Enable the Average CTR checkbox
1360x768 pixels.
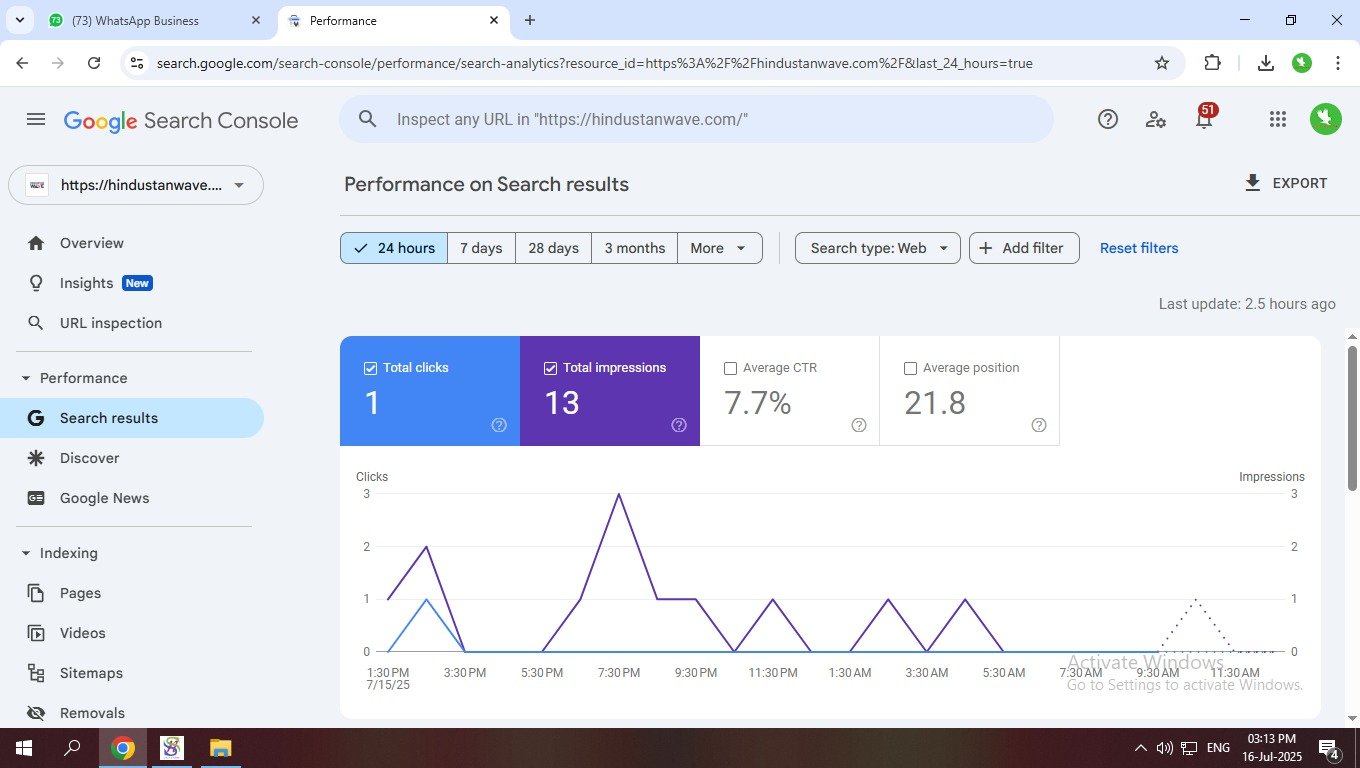[x=730, y=368]
